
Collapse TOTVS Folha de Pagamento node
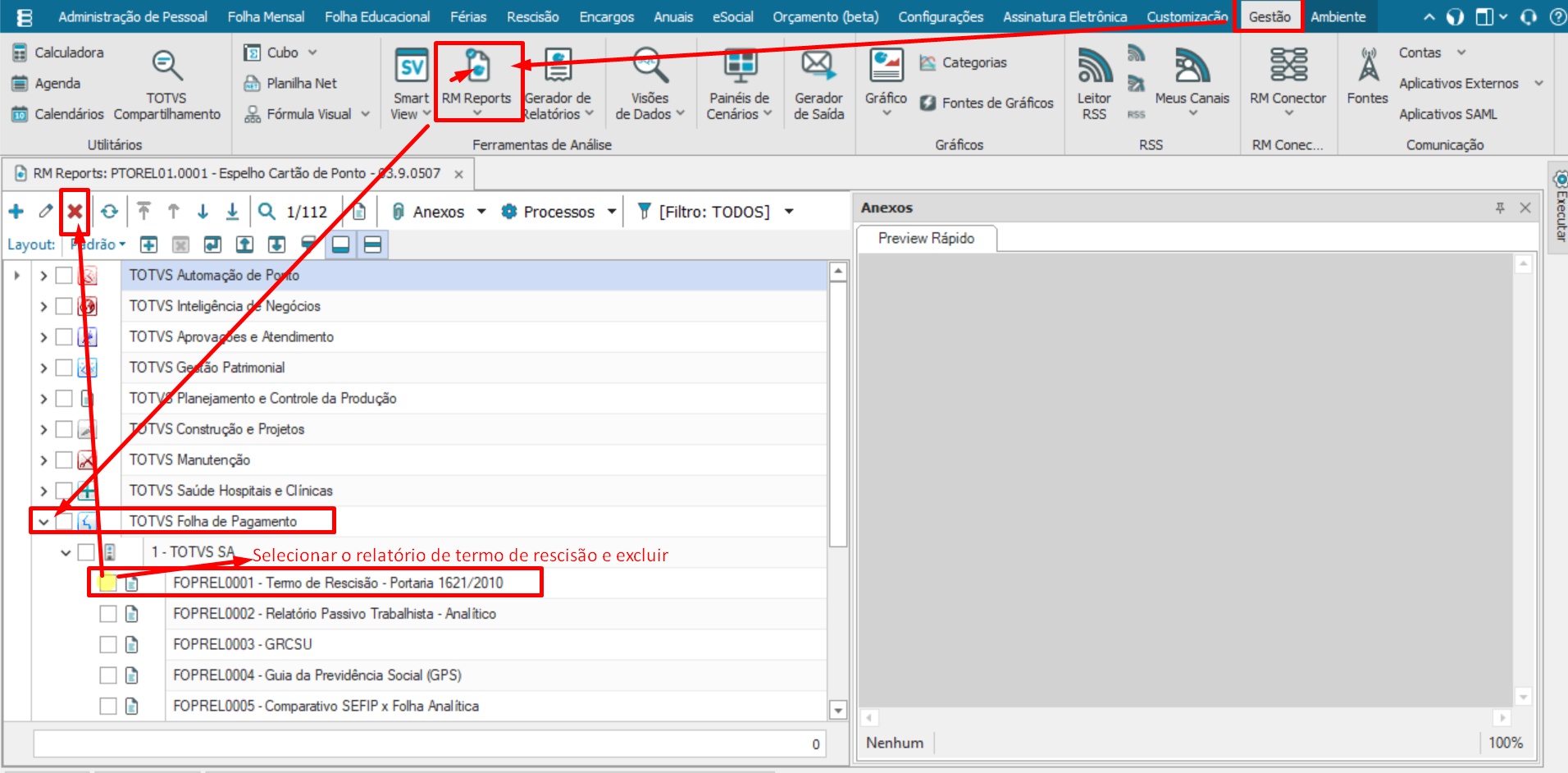coord(43,522)
